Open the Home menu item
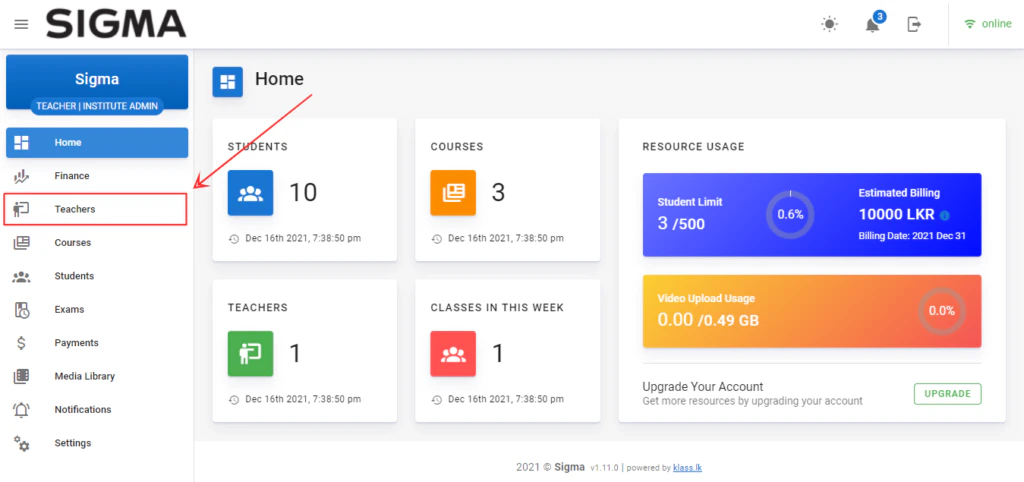This screenshot has height=482, width=1024. pos(97,142)
